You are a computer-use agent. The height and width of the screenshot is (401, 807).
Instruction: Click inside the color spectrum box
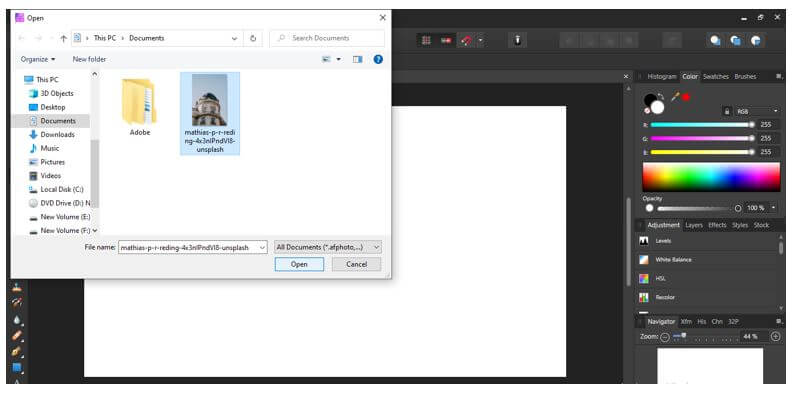tap(711, 177)
